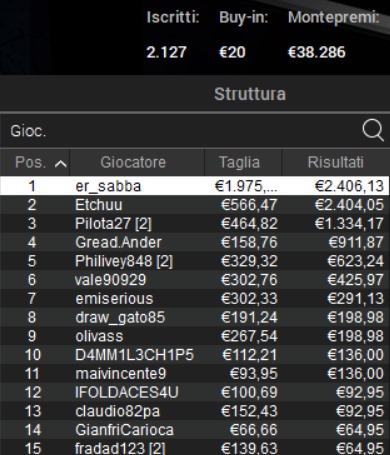
Task: Open the Struttura tab
Action: tap(250, 94)
